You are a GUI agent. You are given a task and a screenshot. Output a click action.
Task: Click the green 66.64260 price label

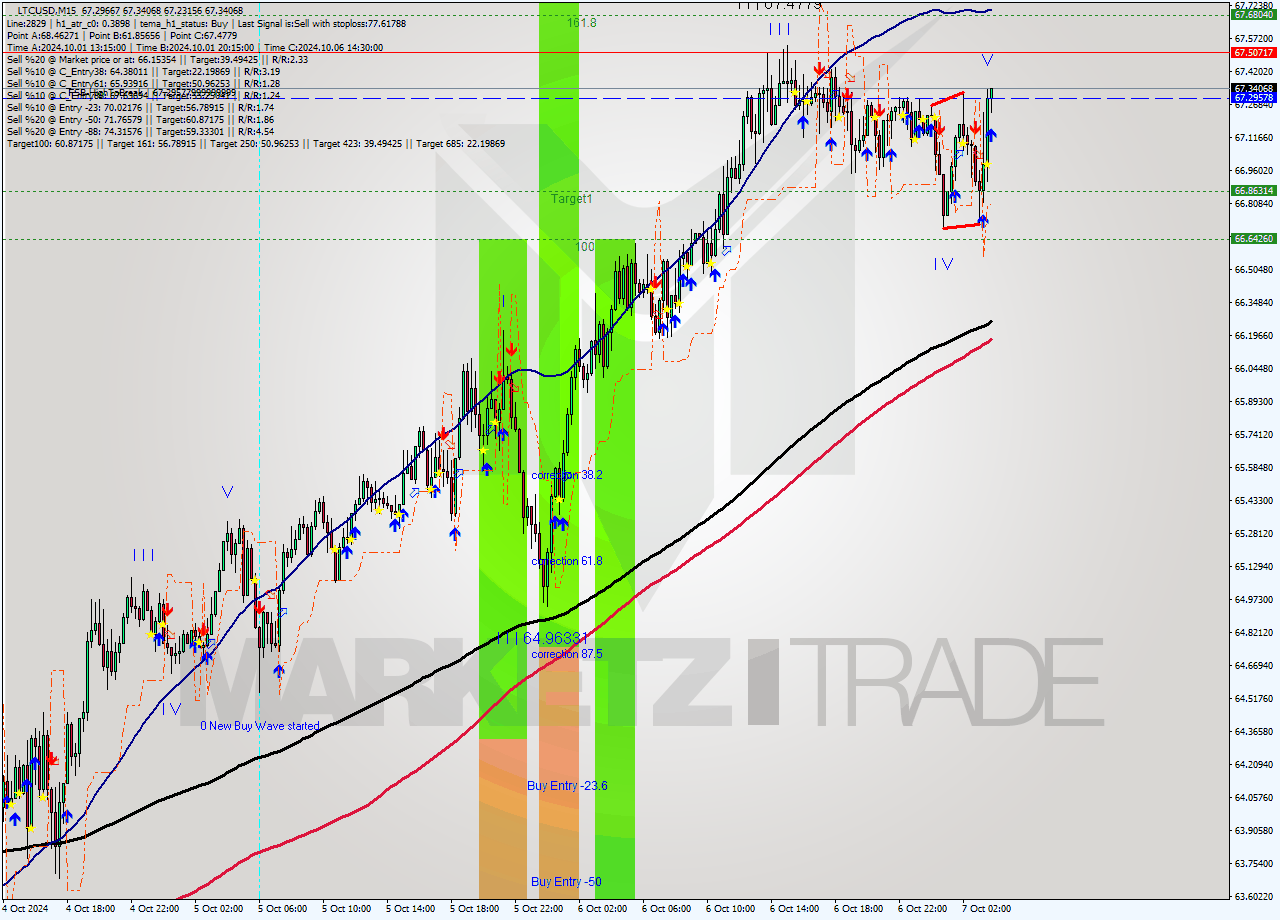tap(1253, 238)
